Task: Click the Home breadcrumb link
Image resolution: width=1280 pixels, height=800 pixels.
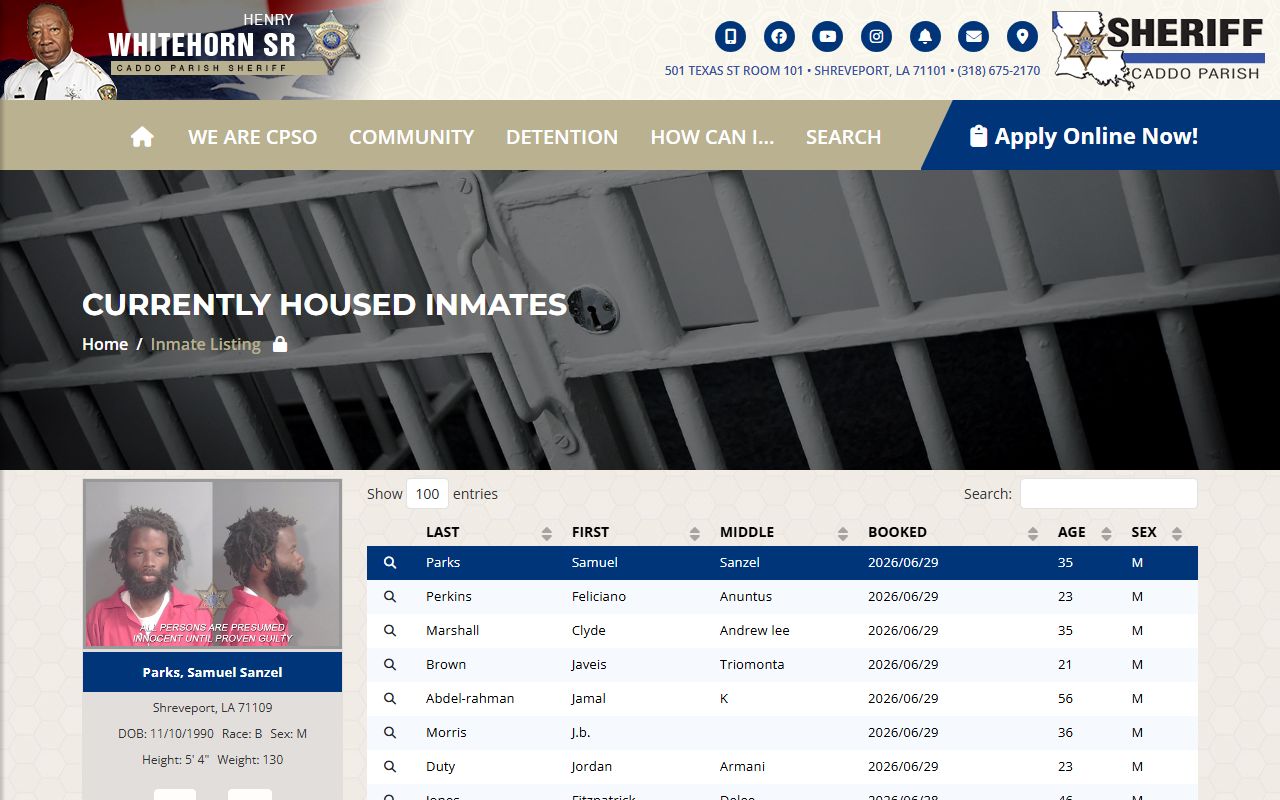Action: point(105,344)
